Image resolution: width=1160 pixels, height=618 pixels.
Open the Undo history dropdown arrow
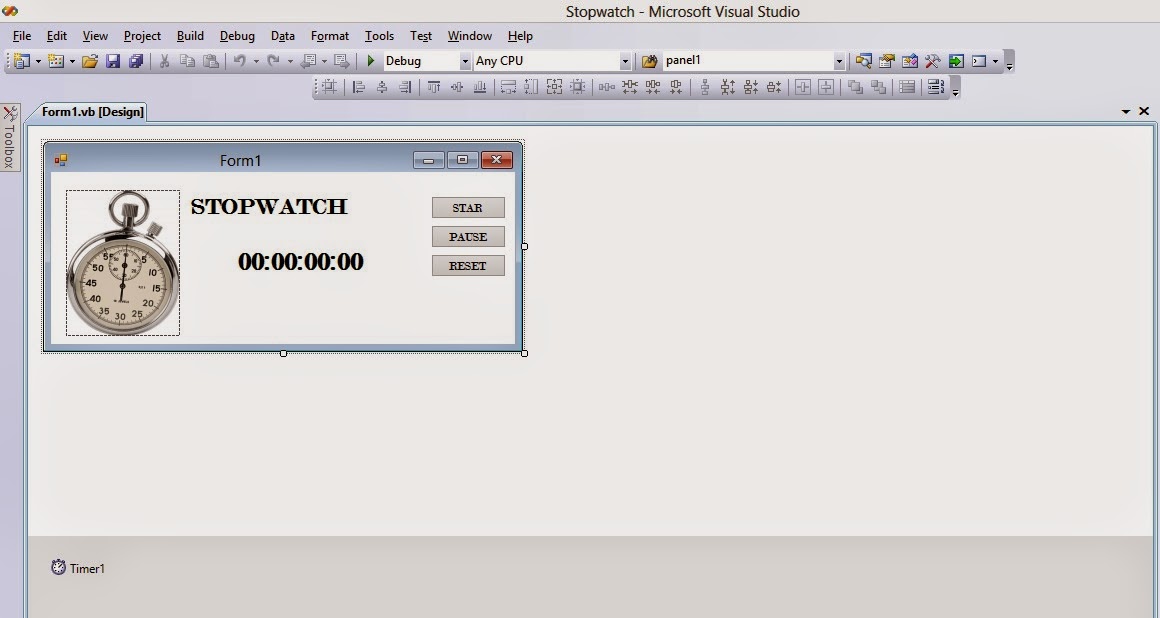(x=256, y=61)
